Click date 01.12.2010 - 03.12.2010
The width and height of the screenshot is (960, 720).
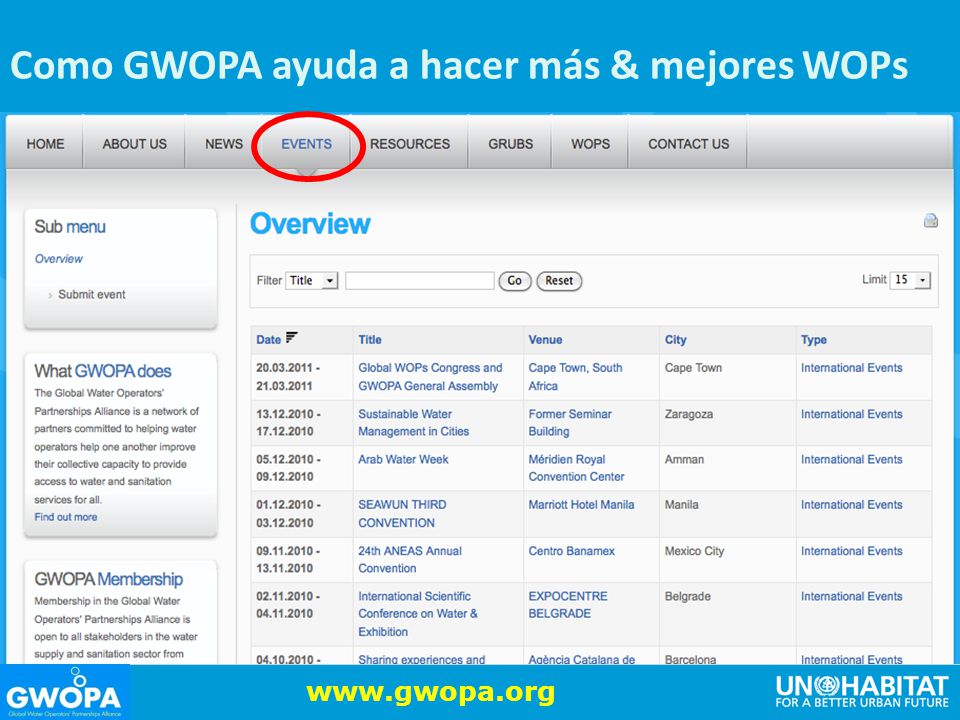click(x=288, y=514)
